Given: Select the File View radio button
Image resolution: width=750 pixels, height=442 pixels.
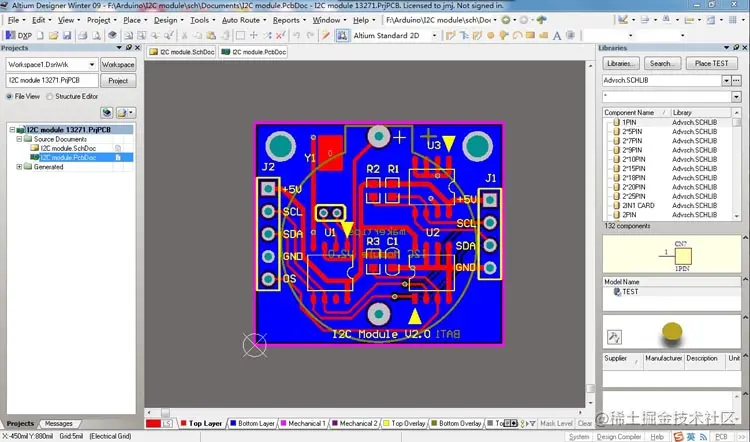Looking at the screenshot, I should [9, 96].
